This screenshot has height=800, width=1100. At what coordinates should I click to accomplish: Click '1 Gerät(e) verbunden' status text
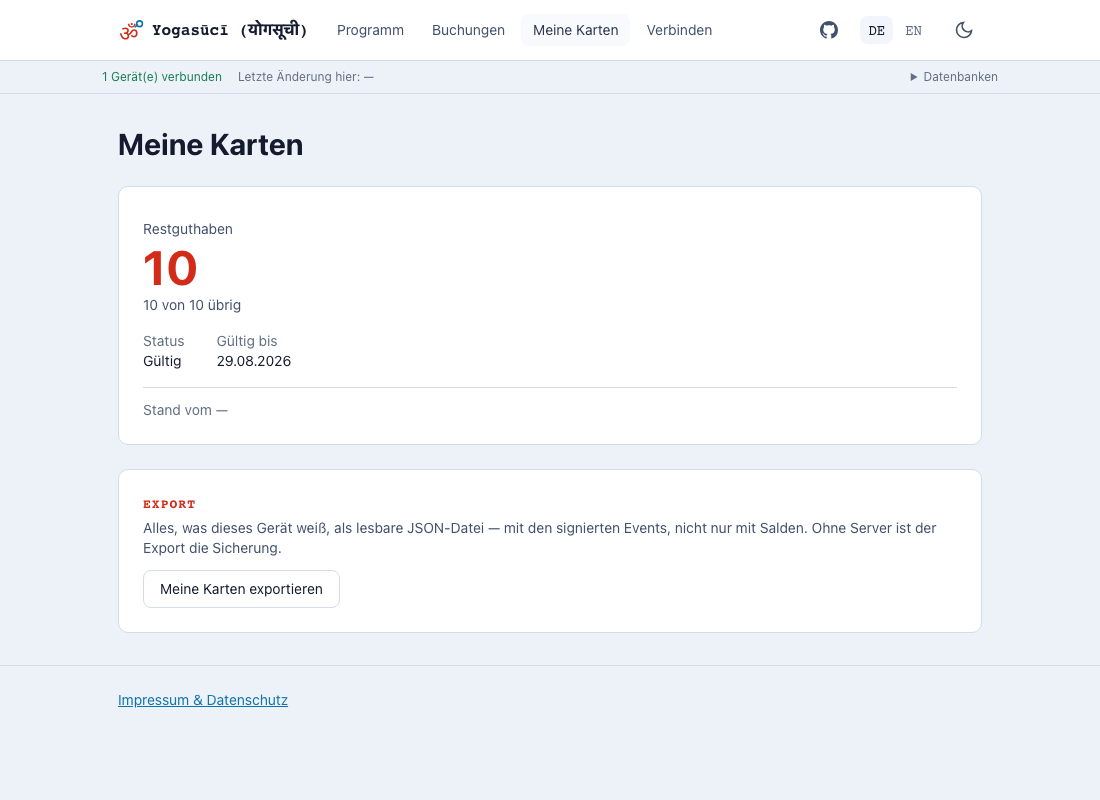162,76
